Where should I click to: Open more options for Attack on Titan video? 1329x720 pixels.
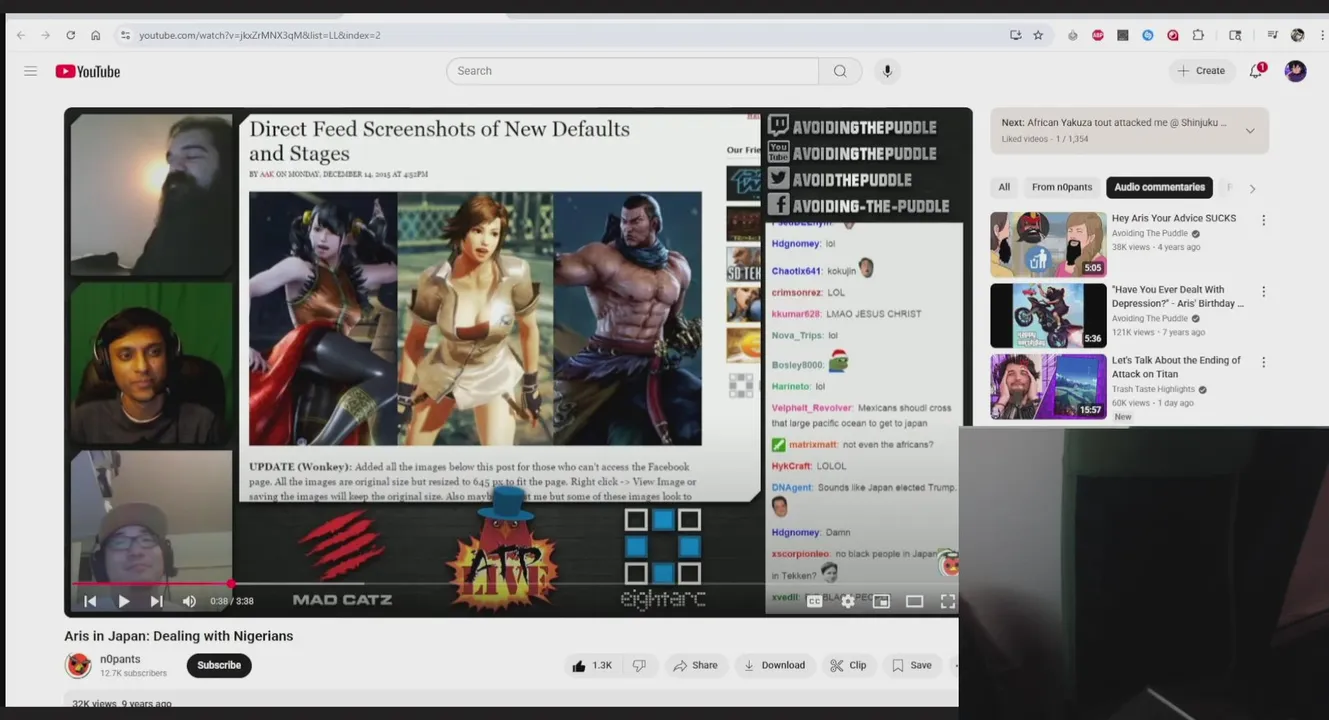click(x=1263, y=362)
